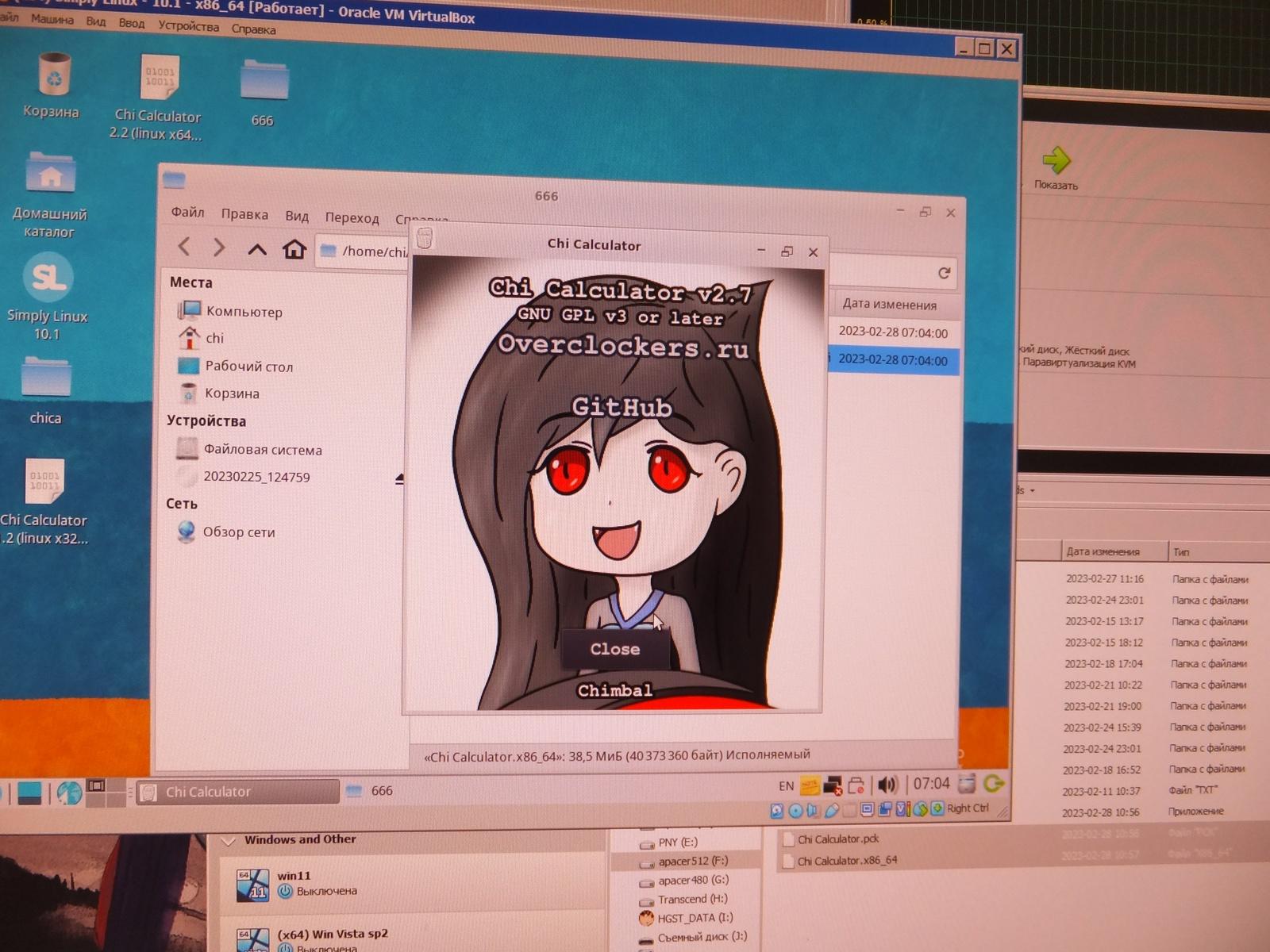Viewport: 1270px width, 952px height.
Task: Click the green Показать arrow in VirtualBox Manager
Action: tap(1056, 160)
